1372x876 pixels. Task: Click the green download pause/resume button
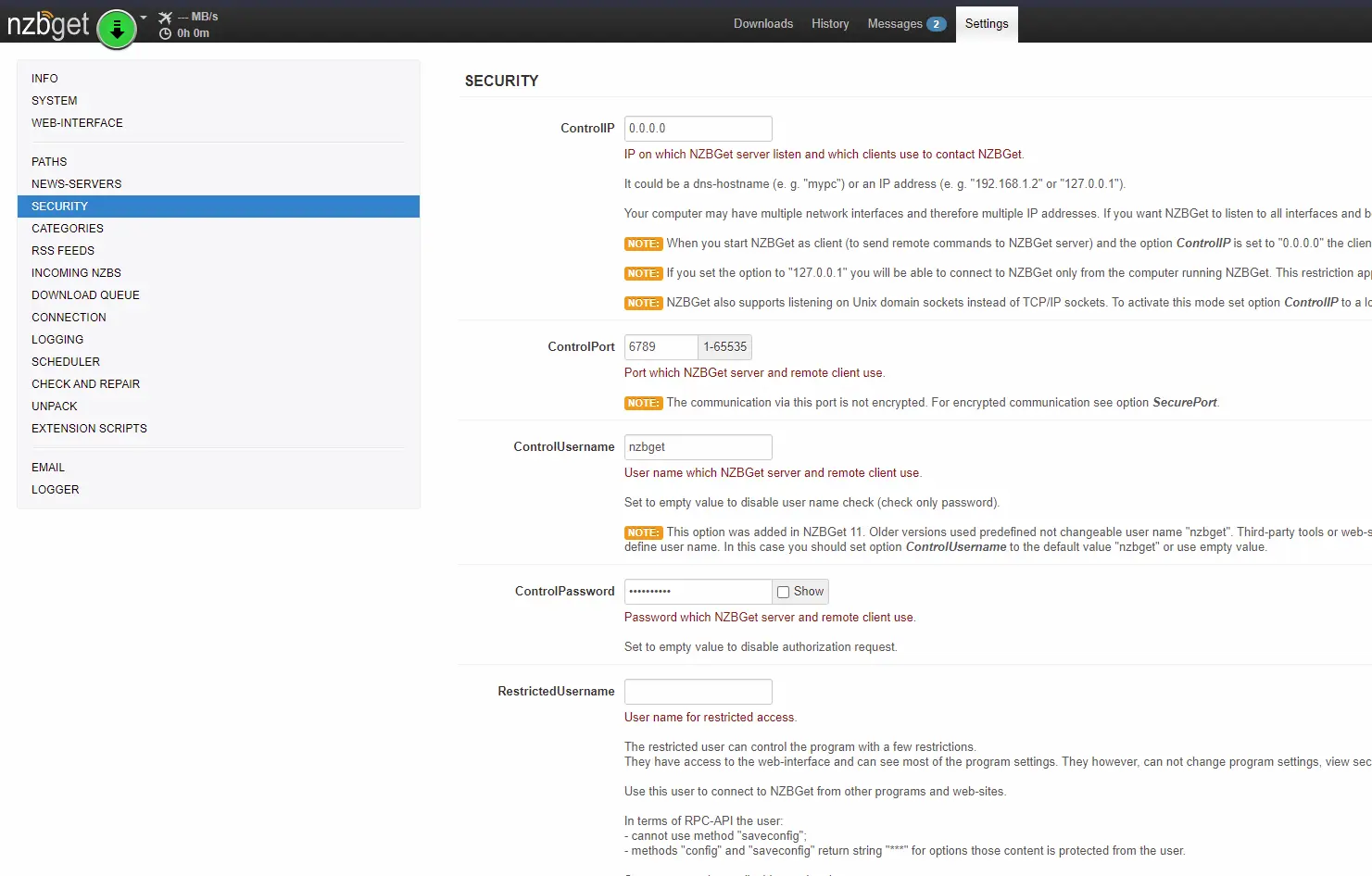117,29
